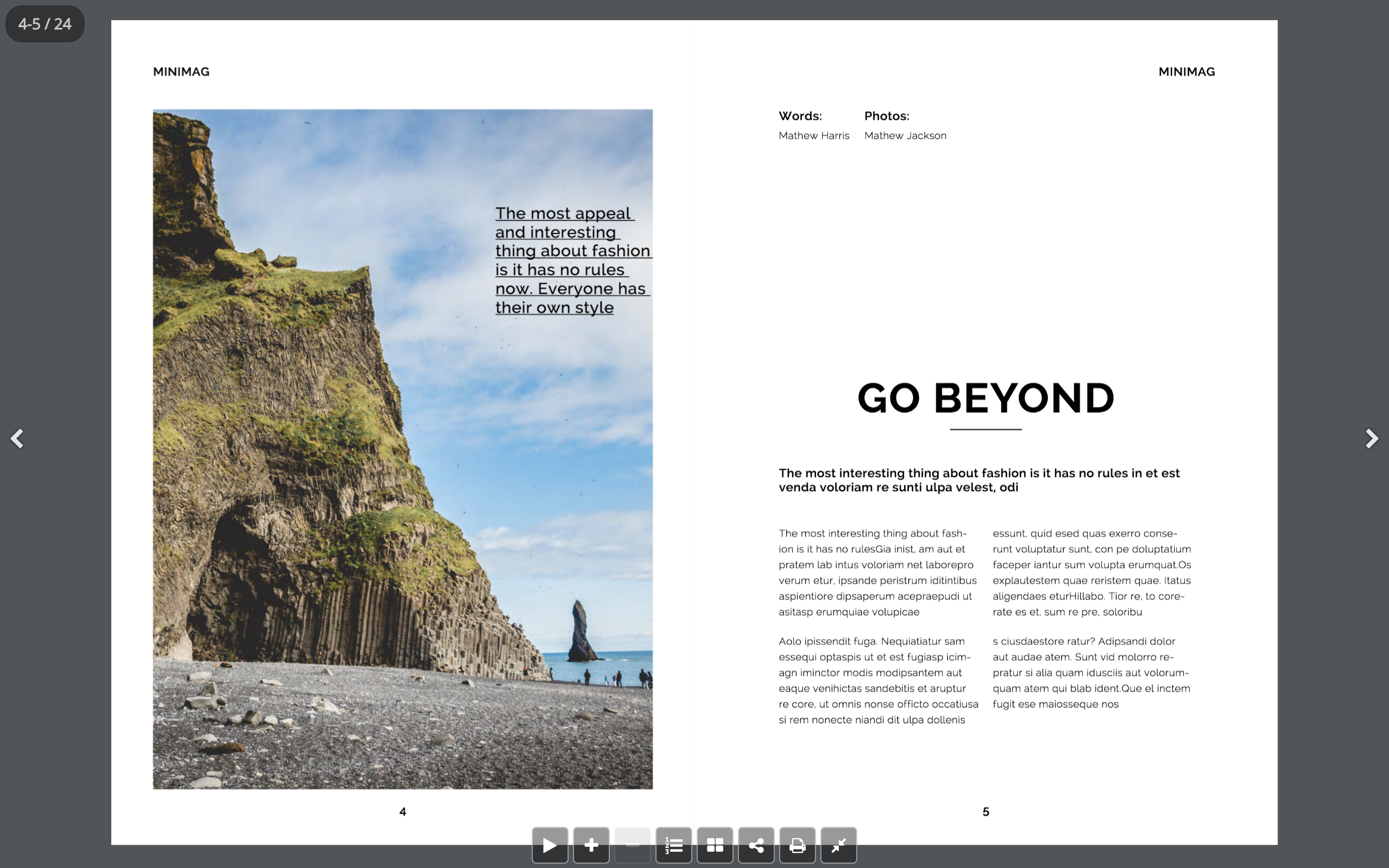Click the 4-5 / 24 page counter badge
The image size is (1389, 868).
click(x=45, y=23)
